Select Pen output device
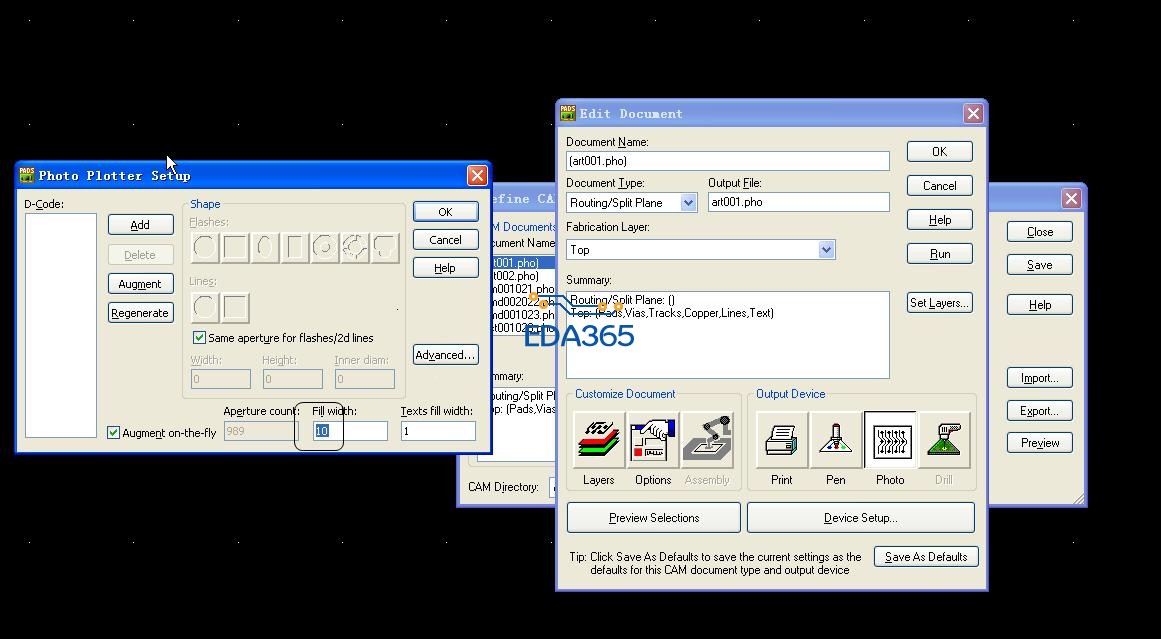1161x639 pixels. click(x=836, y=440)
